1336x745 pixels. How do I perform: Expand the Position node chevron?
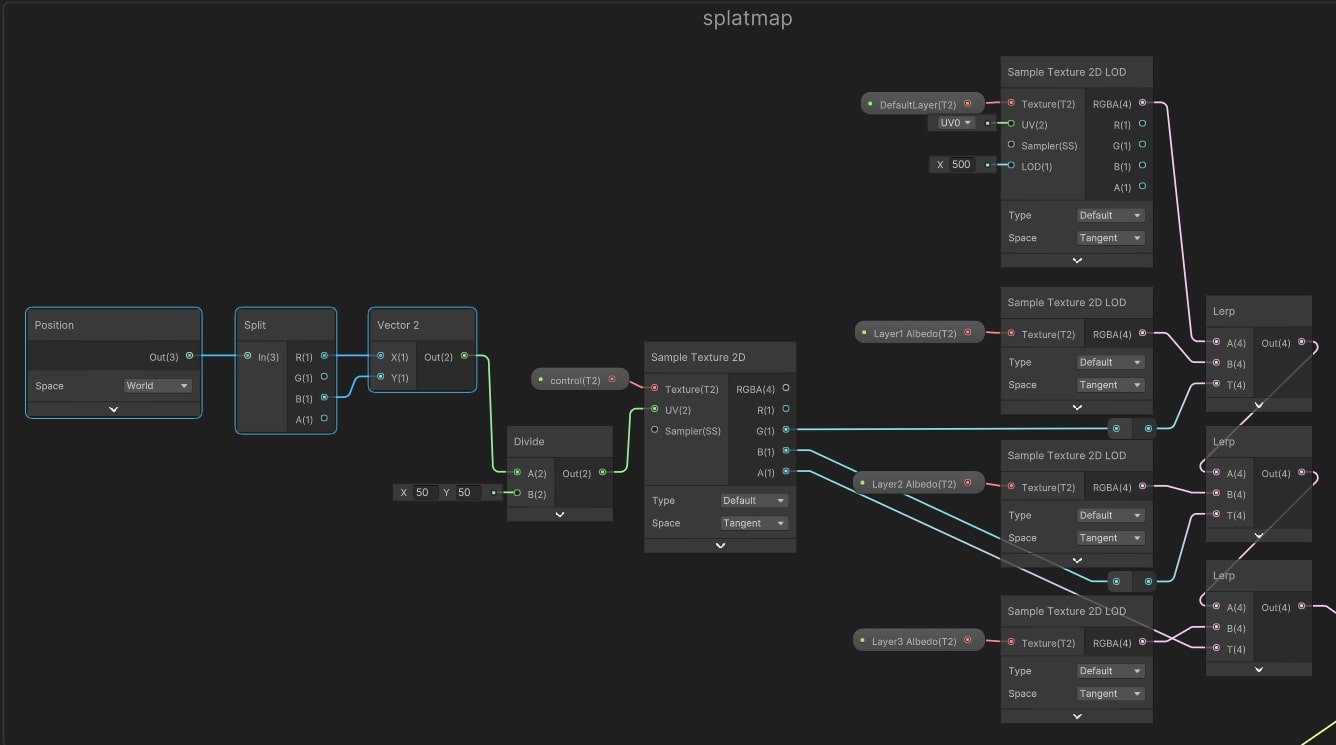coord(113,409)
